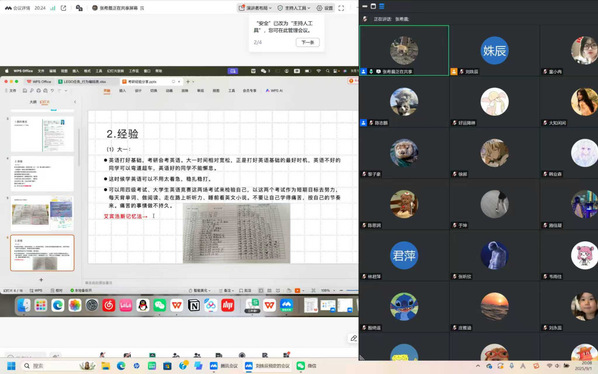
Task: Open the meeting details panel
Action: [17, 8]
